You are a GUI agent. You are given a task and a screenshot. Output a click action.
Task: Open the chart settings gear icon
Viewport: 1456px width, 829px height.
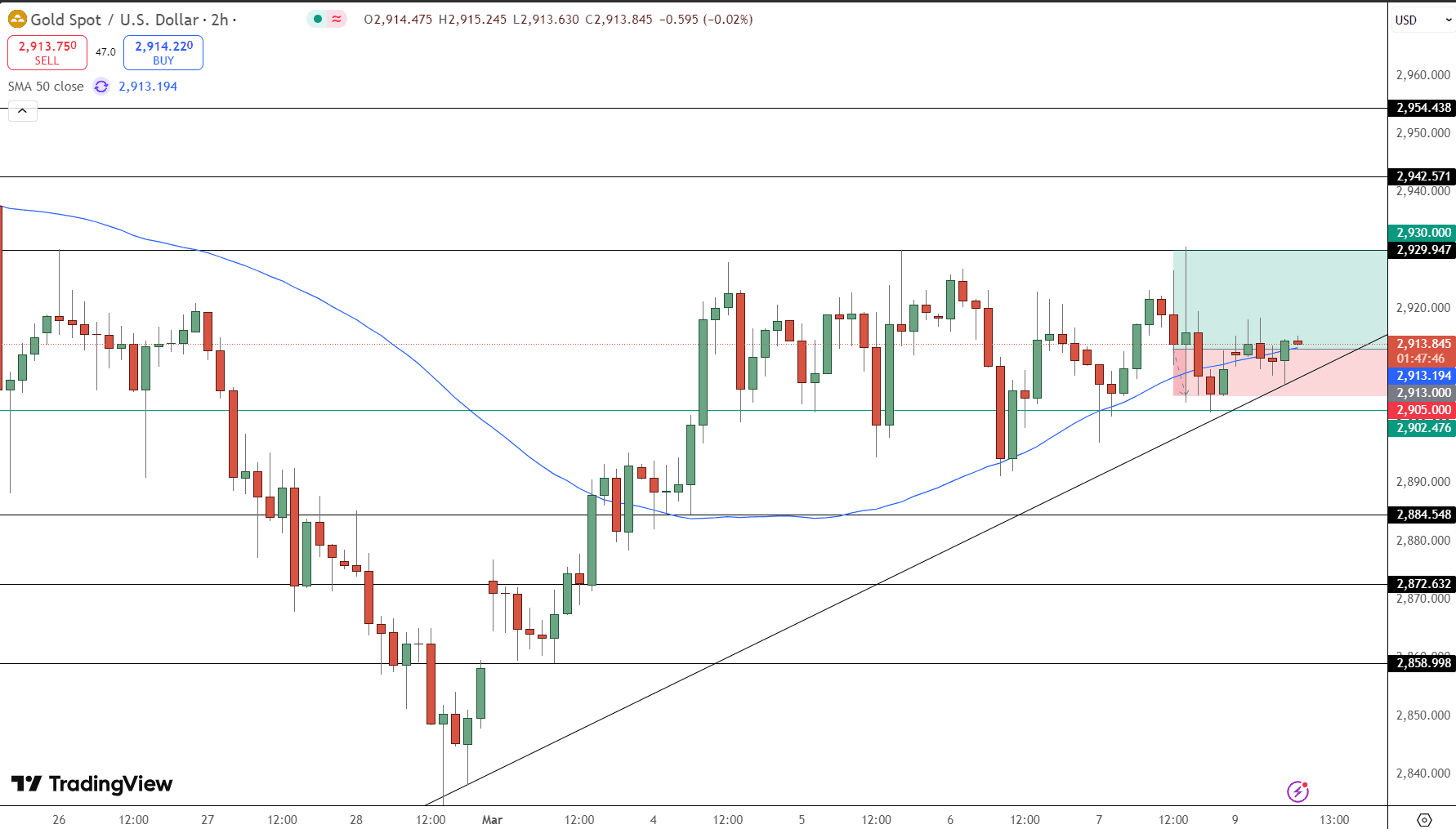tap(1424, 819)
